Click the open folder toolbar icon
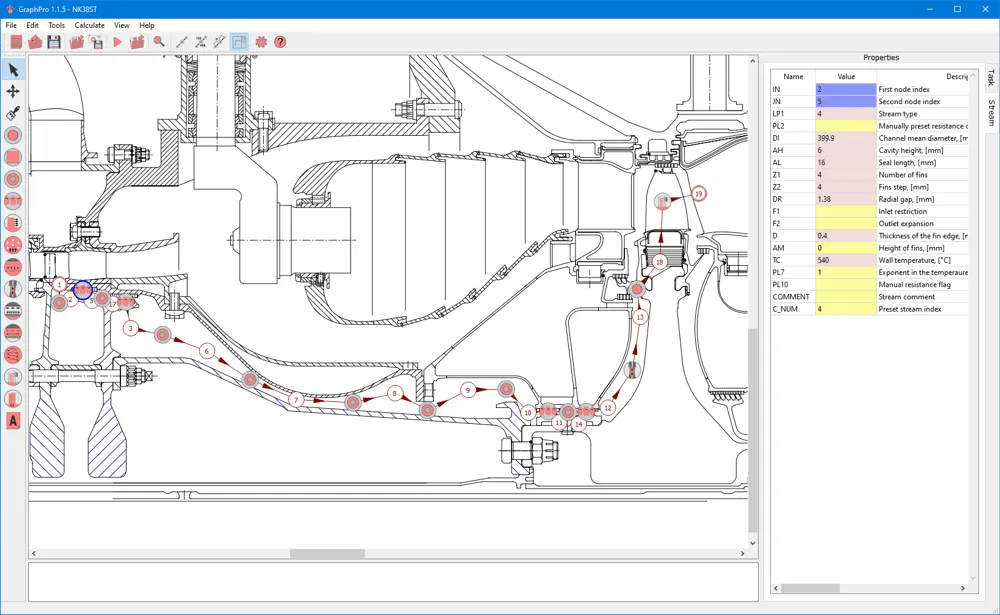This screenshot has width=1000, height=615. [35, 42]
